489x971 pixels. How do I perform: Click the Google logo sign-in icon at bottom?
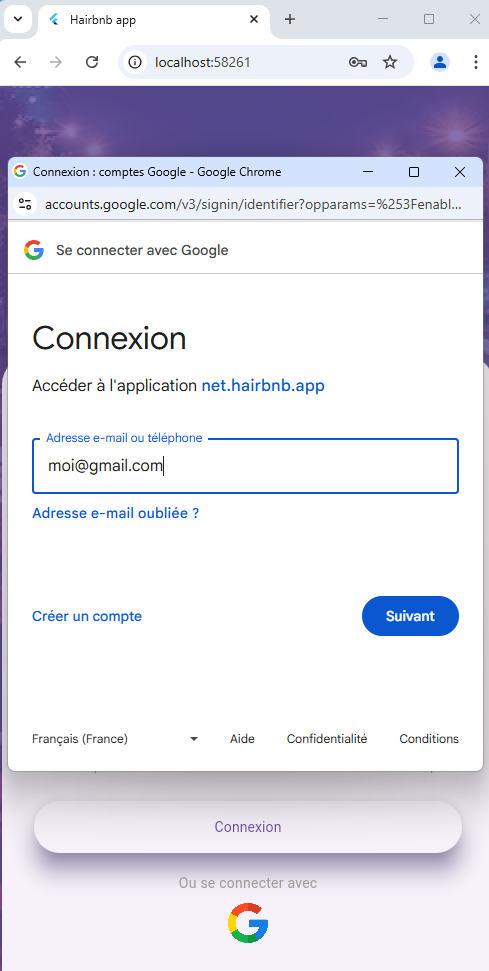click(x=248, y=923)
